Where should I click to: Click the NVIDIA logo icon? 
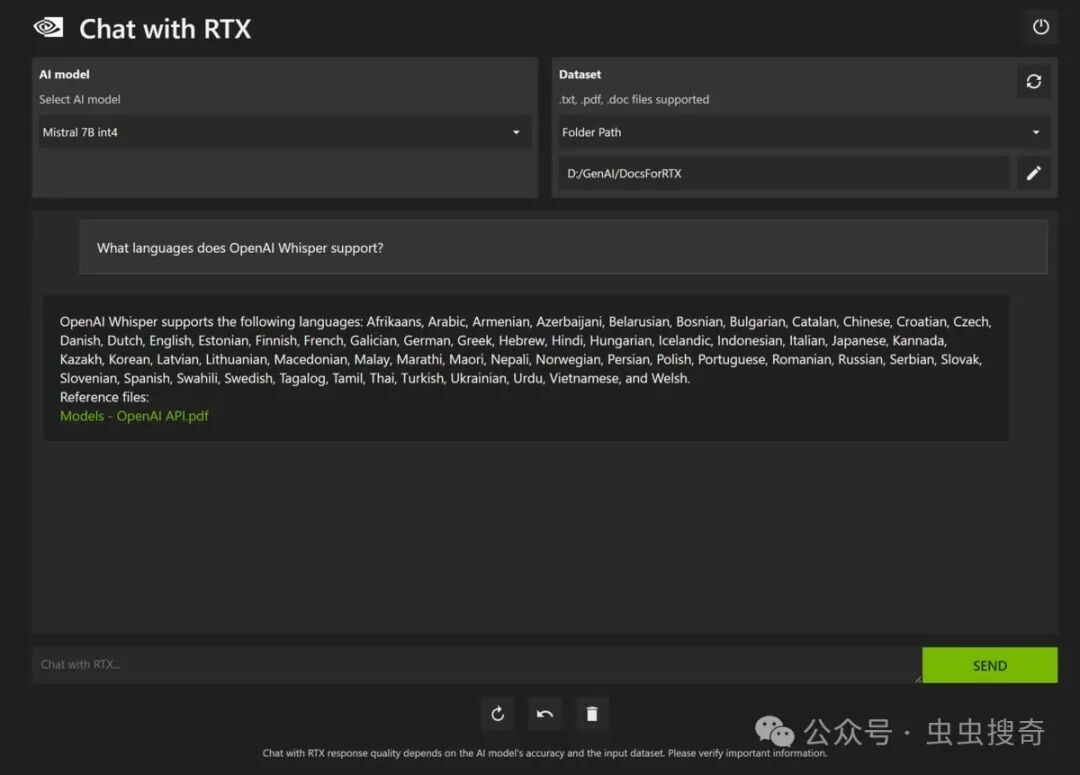tap(48, 28)
